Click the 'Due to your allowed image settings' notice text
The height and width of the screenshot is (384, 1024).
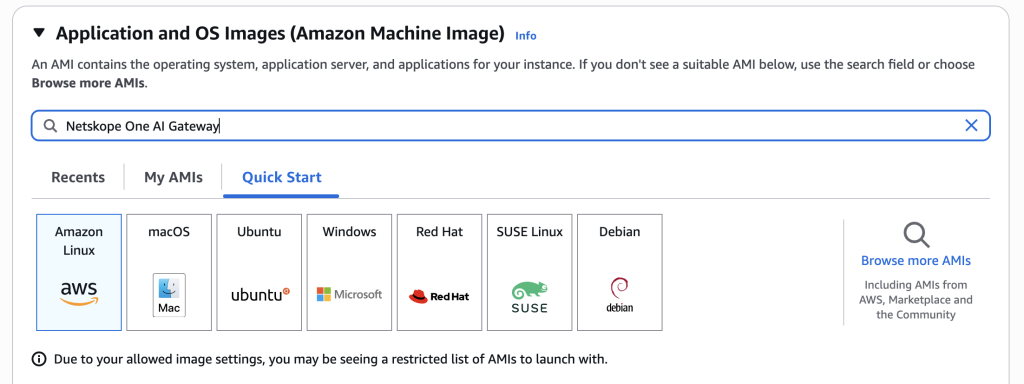330,359
